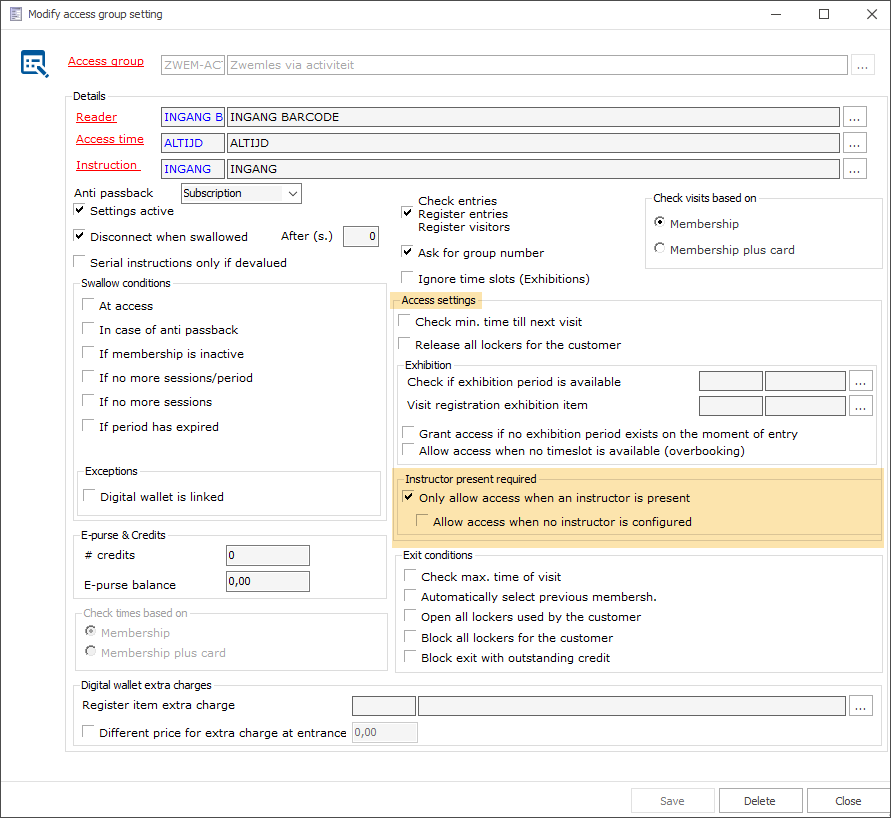
Task: Toggle the Settings active checkbox
Action: (x=80, y=210)
